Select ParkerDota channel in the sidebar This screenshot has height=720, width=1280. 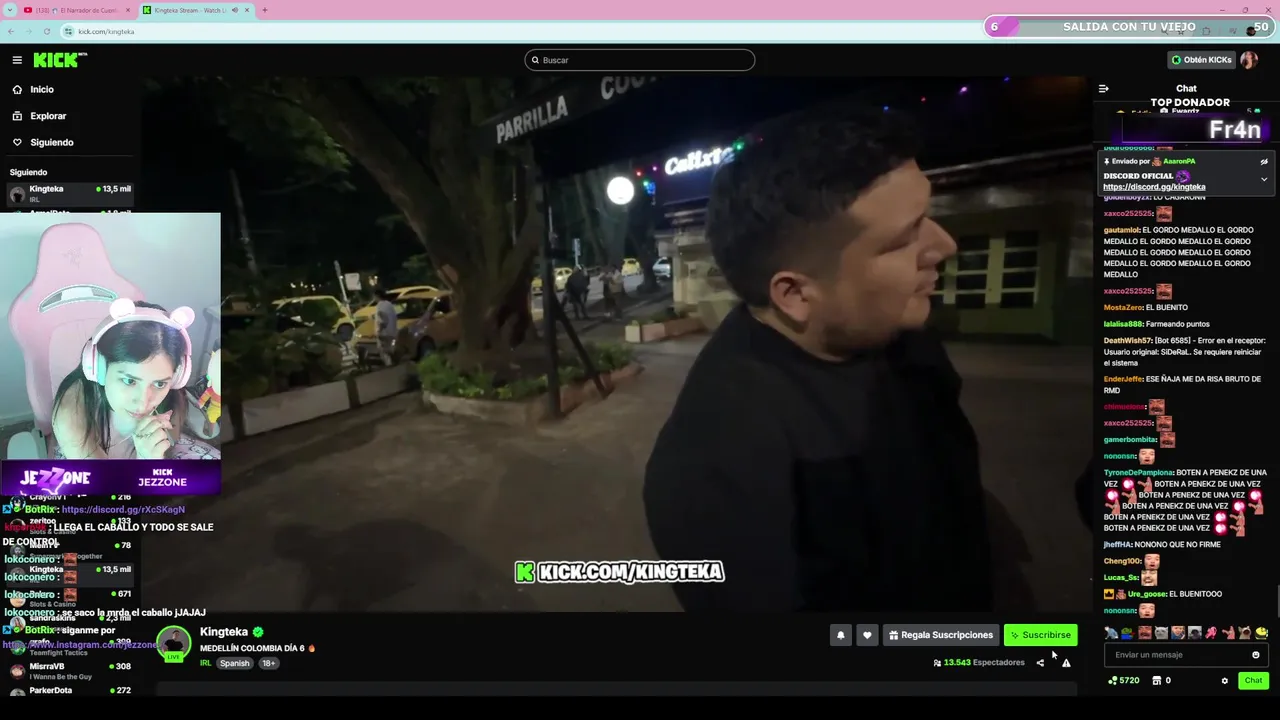[x=70, y=691]
